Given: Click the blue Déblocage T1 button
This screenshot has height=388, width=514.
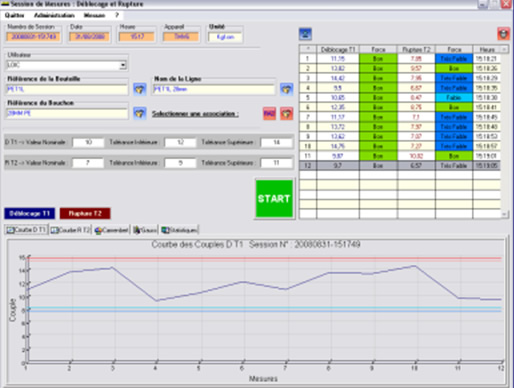Looking at the screenshot, I should click(30, 214).
